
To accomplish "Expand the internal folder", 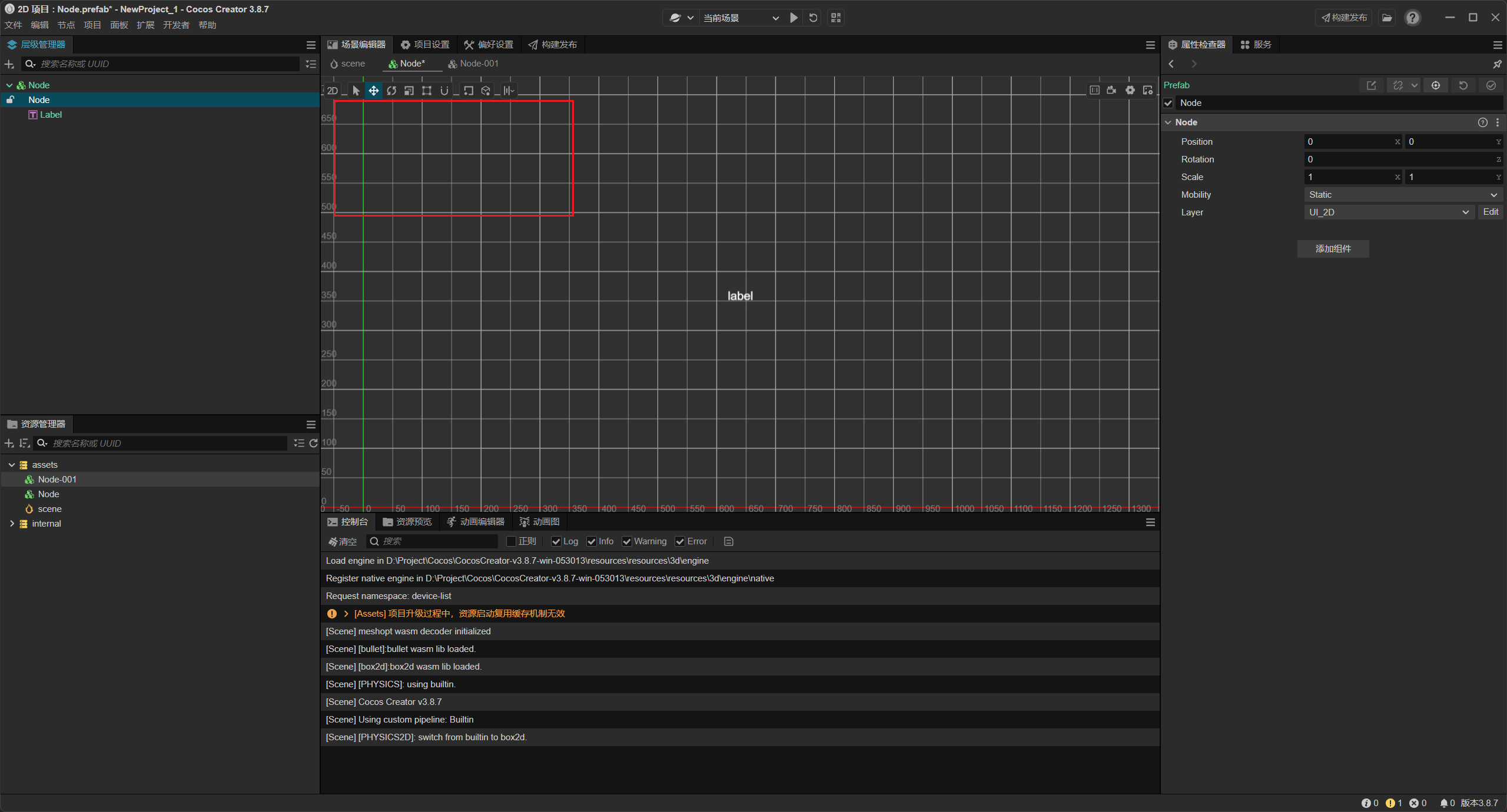I will point(12,524).
